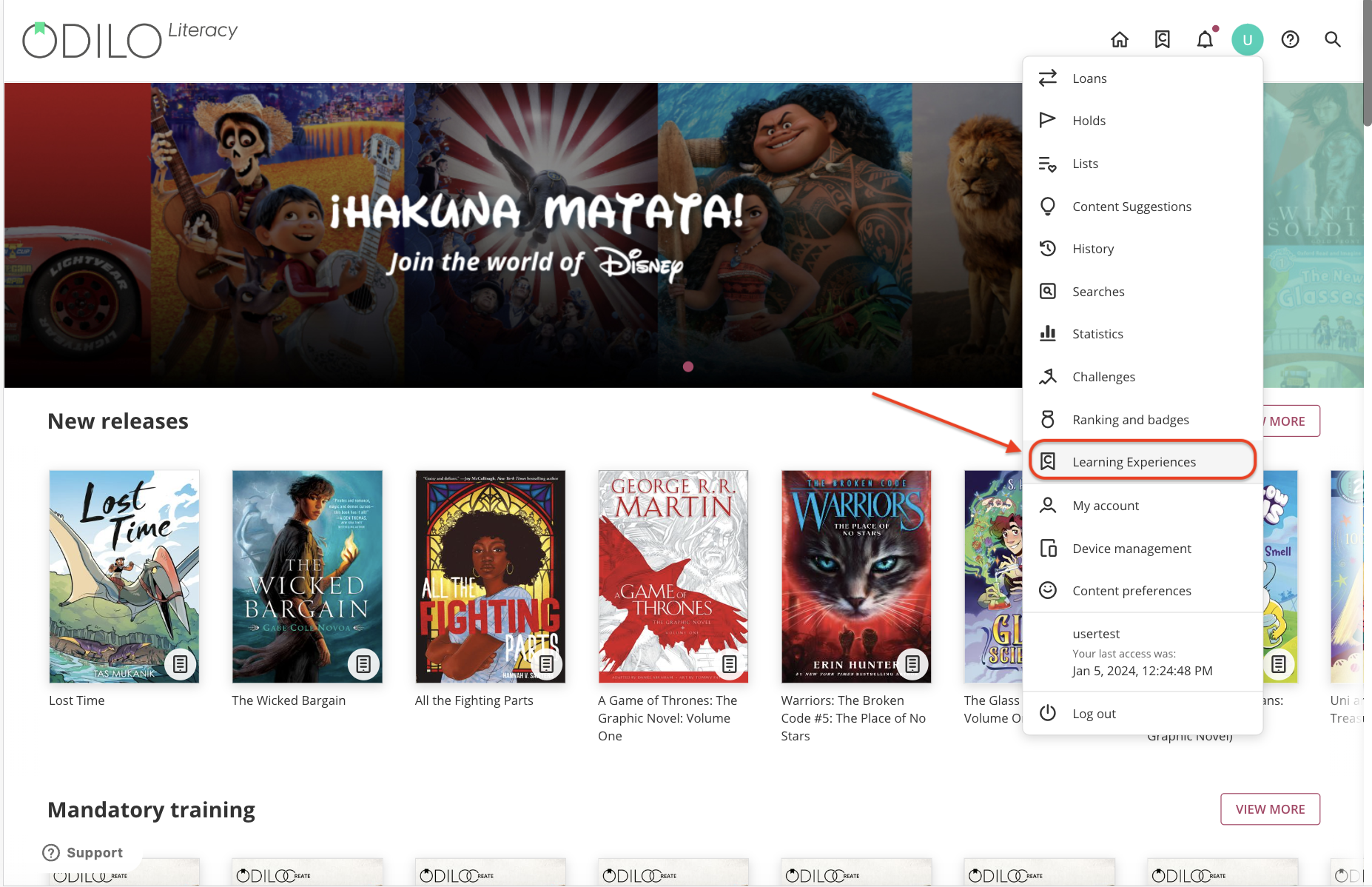Image resolution: width=1372 pixels, height=887 pixels.
Task: Click the Challenges running figure icon
Action: [1048, 376]
